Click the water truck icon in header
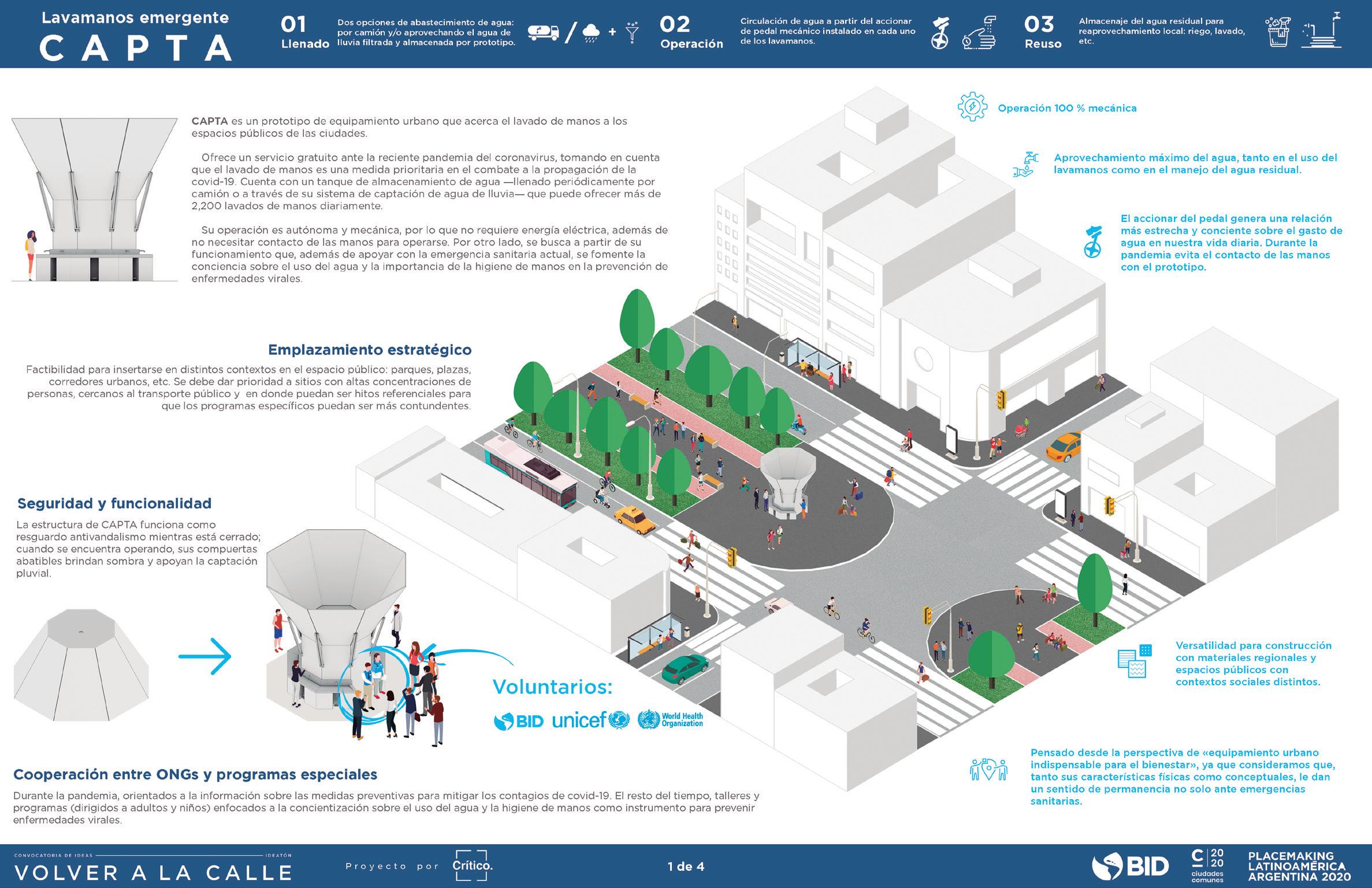The height and width of the screenshot is (888, 1372). [544, 33]
